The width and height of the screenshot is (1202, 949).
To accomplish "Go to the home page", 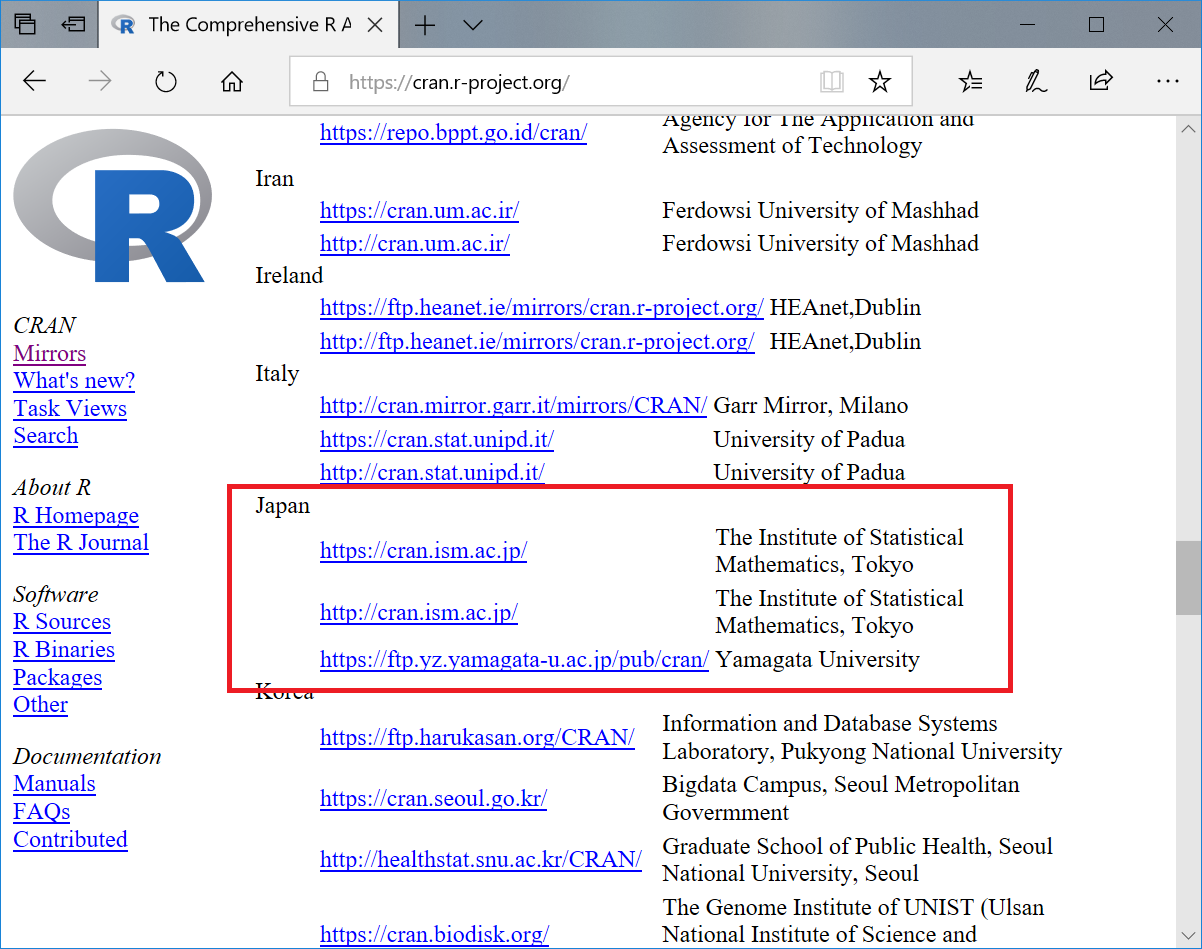I will (x=232, y=82).
